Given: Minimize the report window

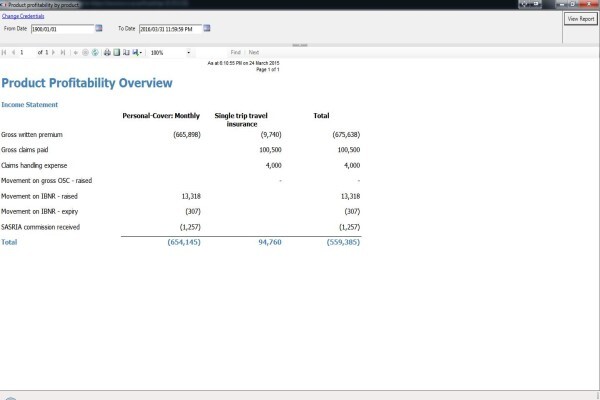Looking at the screenshot, I should (562, 4).
